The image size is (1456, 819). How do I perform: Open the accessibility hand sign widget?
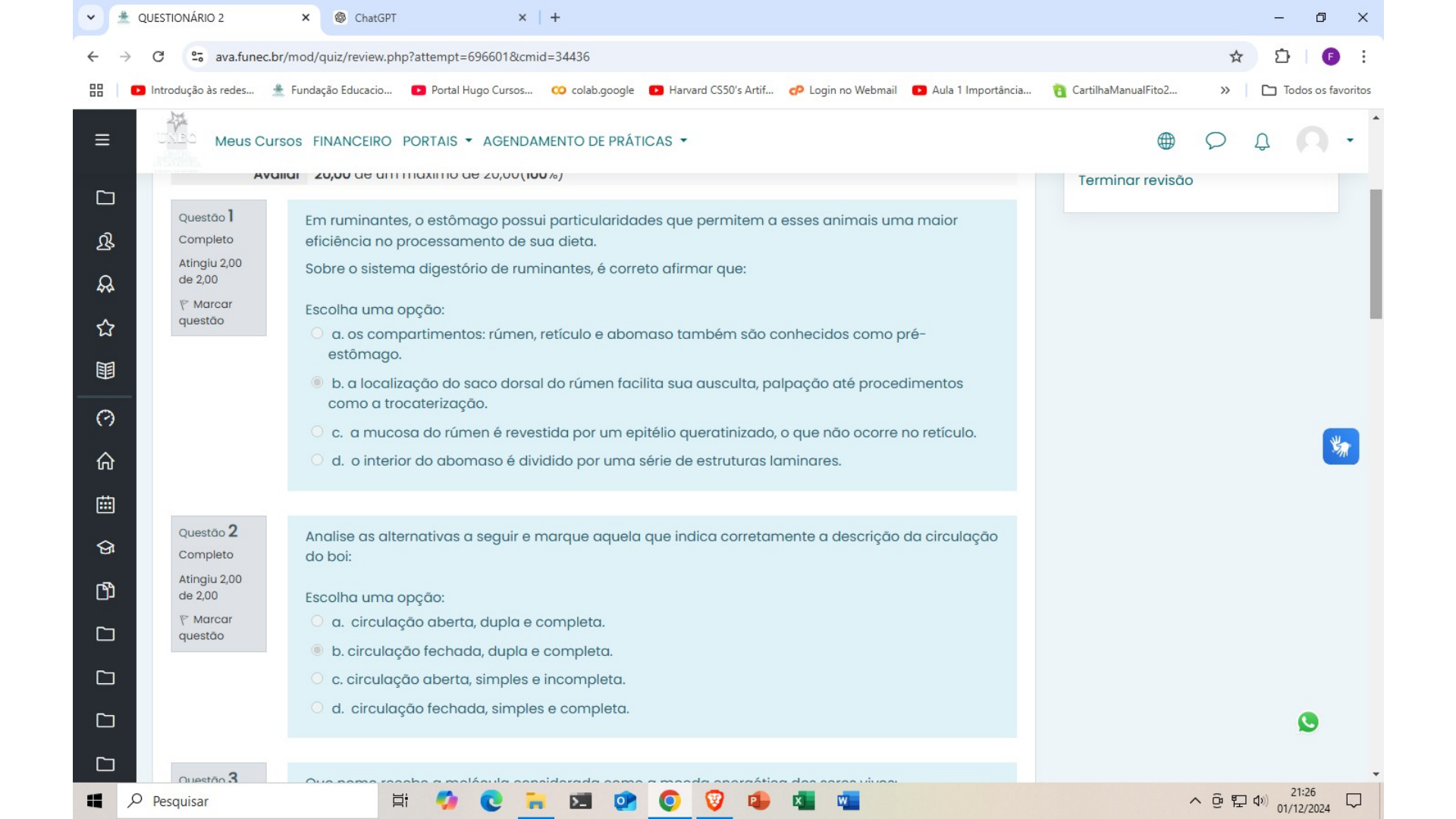[x=1340, y=447]
